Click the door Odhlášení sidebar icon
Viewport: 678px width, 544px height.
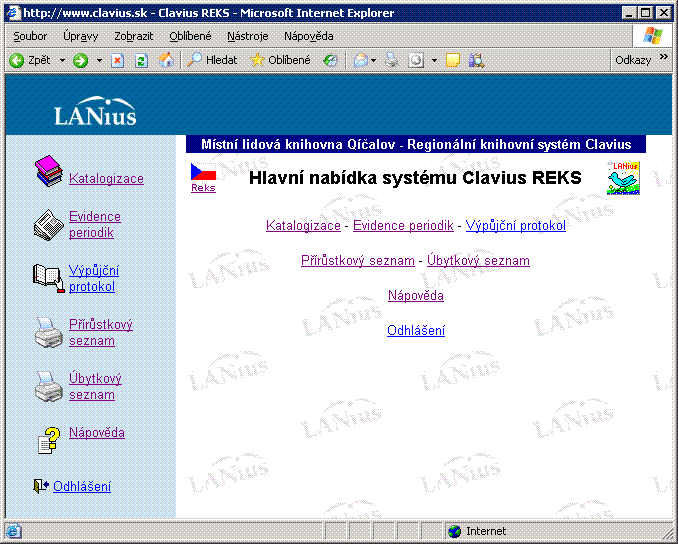click(x=41, y=486)
